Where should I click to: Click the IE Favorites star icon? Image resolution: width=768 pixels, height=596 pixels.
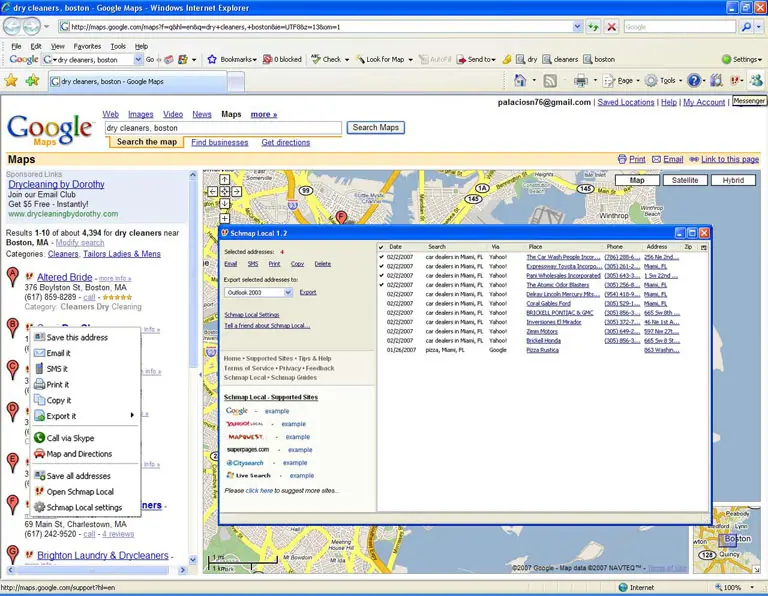(x=11, y=81)
